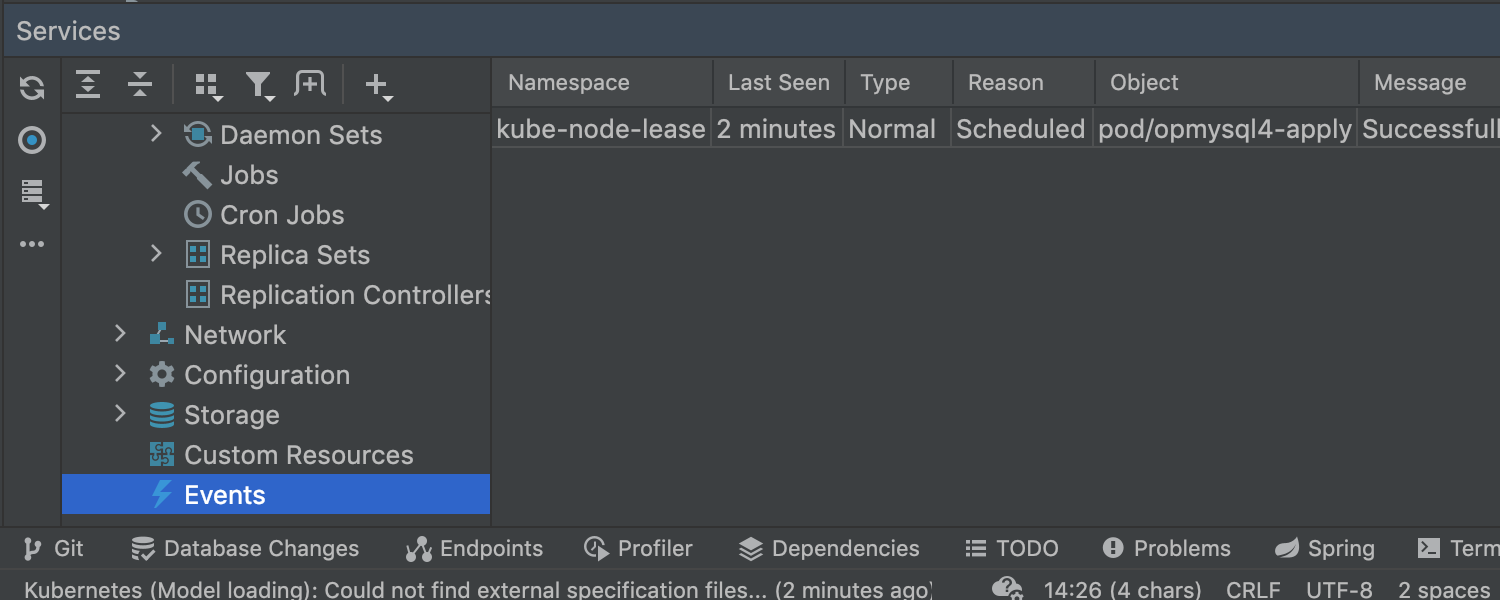Open the Filter options icon
This screenshot has height=600, width=1500.
(x=260, y=86)
